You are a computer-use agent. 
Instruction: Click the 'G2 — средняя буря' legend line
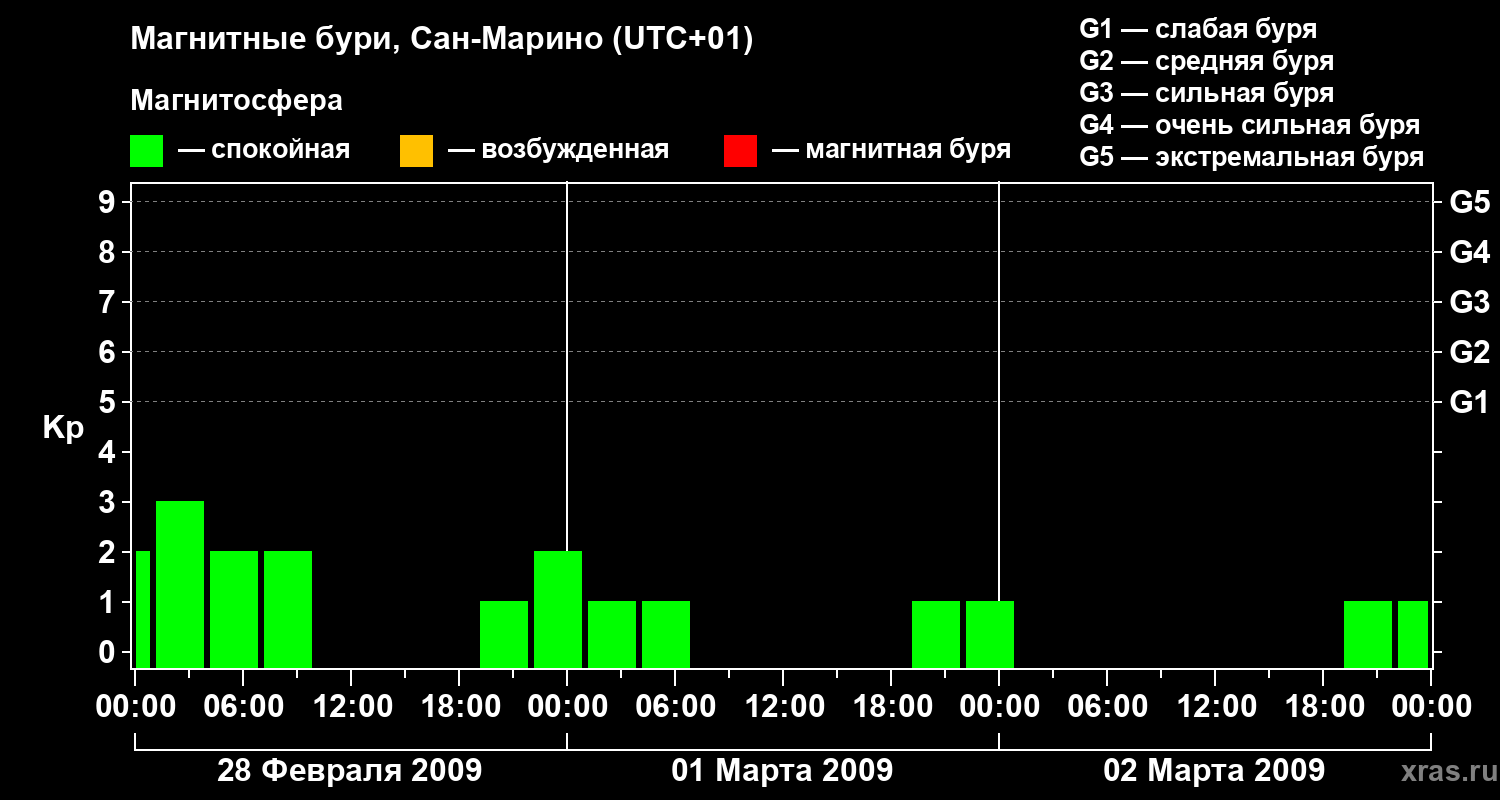coord(1206,61)
